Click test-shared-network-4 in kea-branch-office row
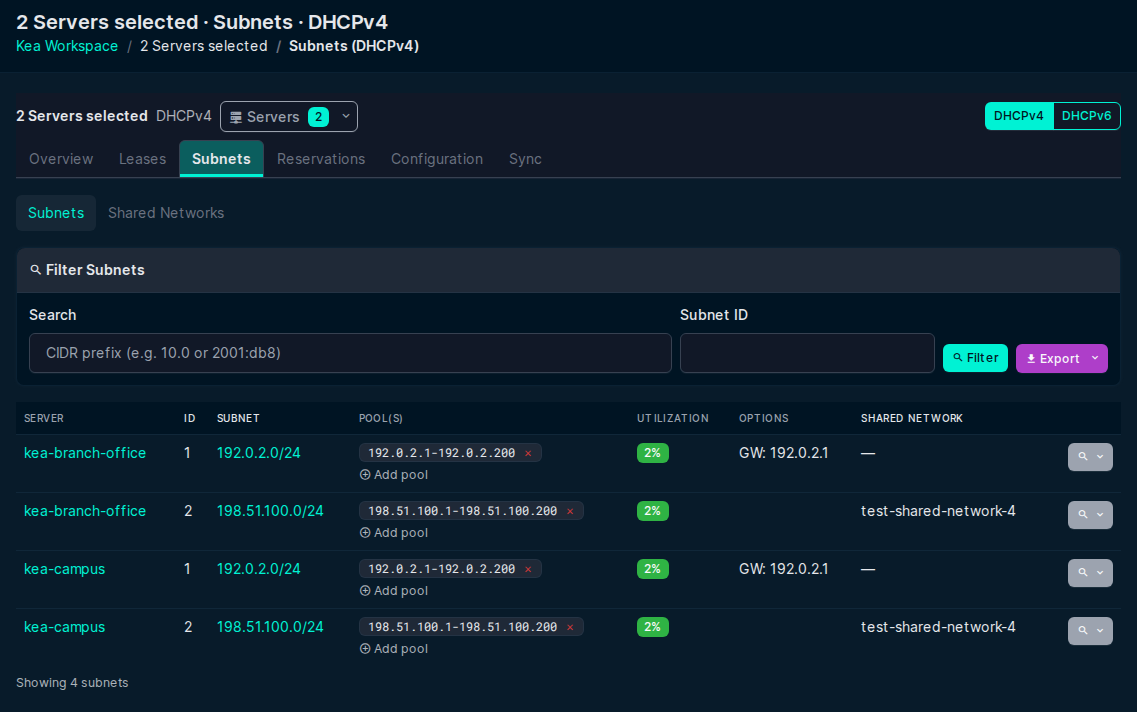 pos(938,511)
